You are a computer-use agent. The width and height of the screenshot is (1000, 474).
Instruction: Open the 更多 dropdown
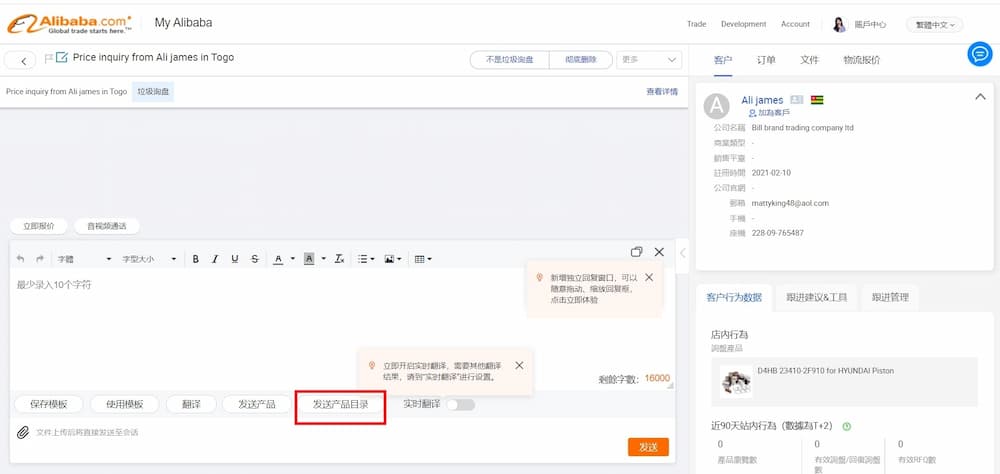coord(649,60)
